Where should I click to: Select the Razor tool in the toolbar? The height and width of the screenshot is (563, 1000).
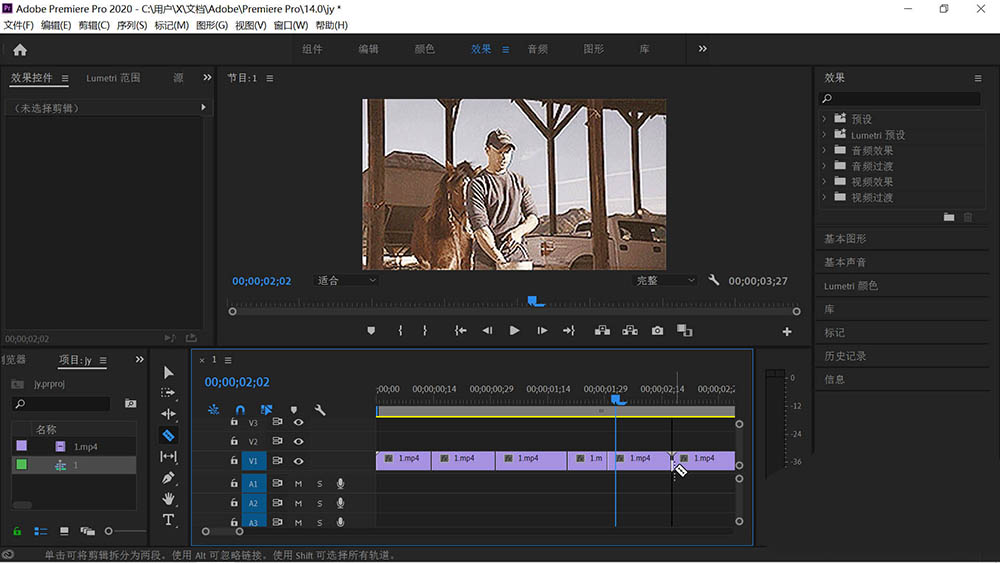coord(168,435)
